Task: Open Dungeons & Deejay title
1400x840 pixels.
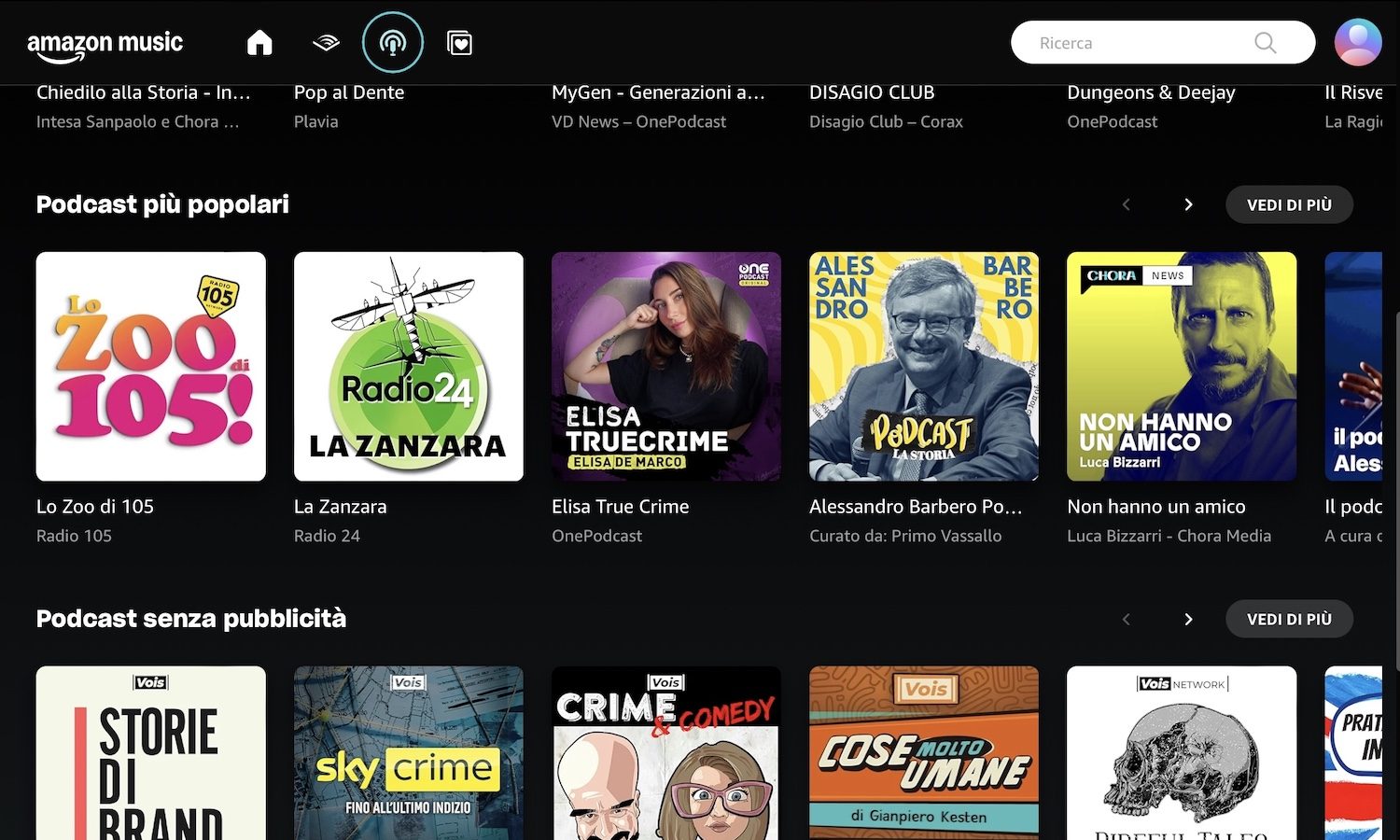Action: click(1151, 92)
